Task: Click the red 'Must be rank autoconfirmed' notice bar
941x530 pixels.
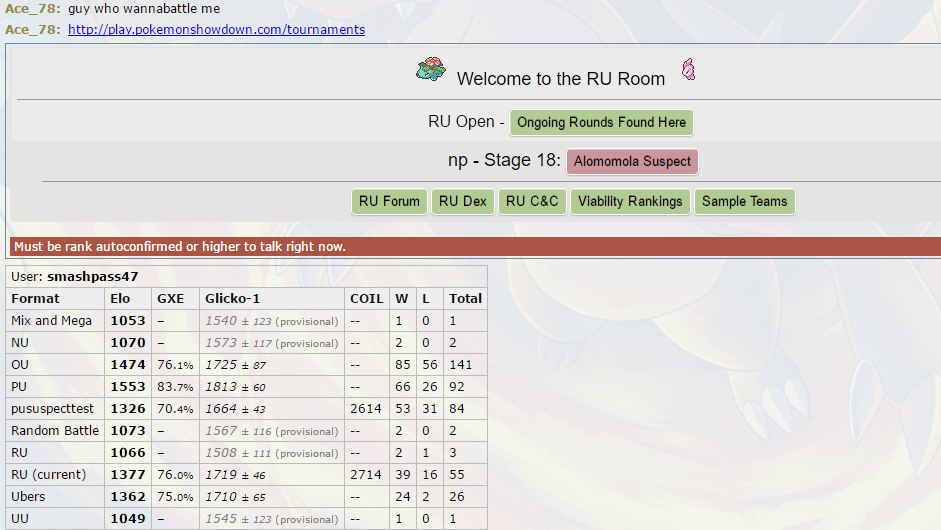Action: [475, 246]
